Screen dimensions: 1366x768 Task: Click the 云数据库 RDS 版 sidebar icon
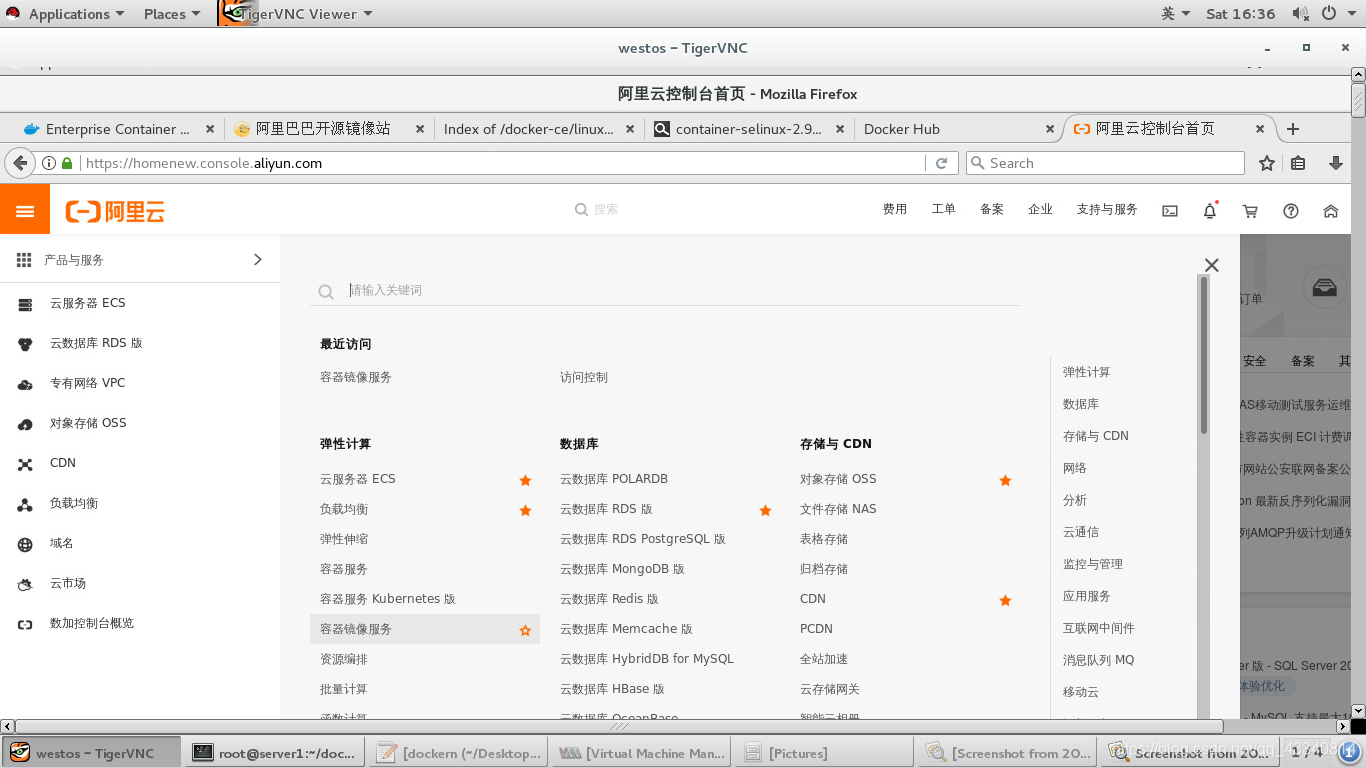(26, 344)
